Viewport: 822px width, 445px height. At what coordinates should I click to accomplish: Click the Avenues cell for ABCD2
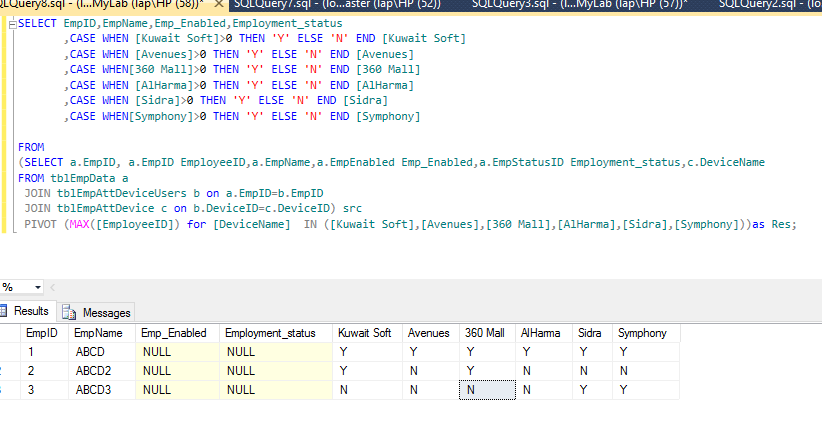[x=431, y=371]
